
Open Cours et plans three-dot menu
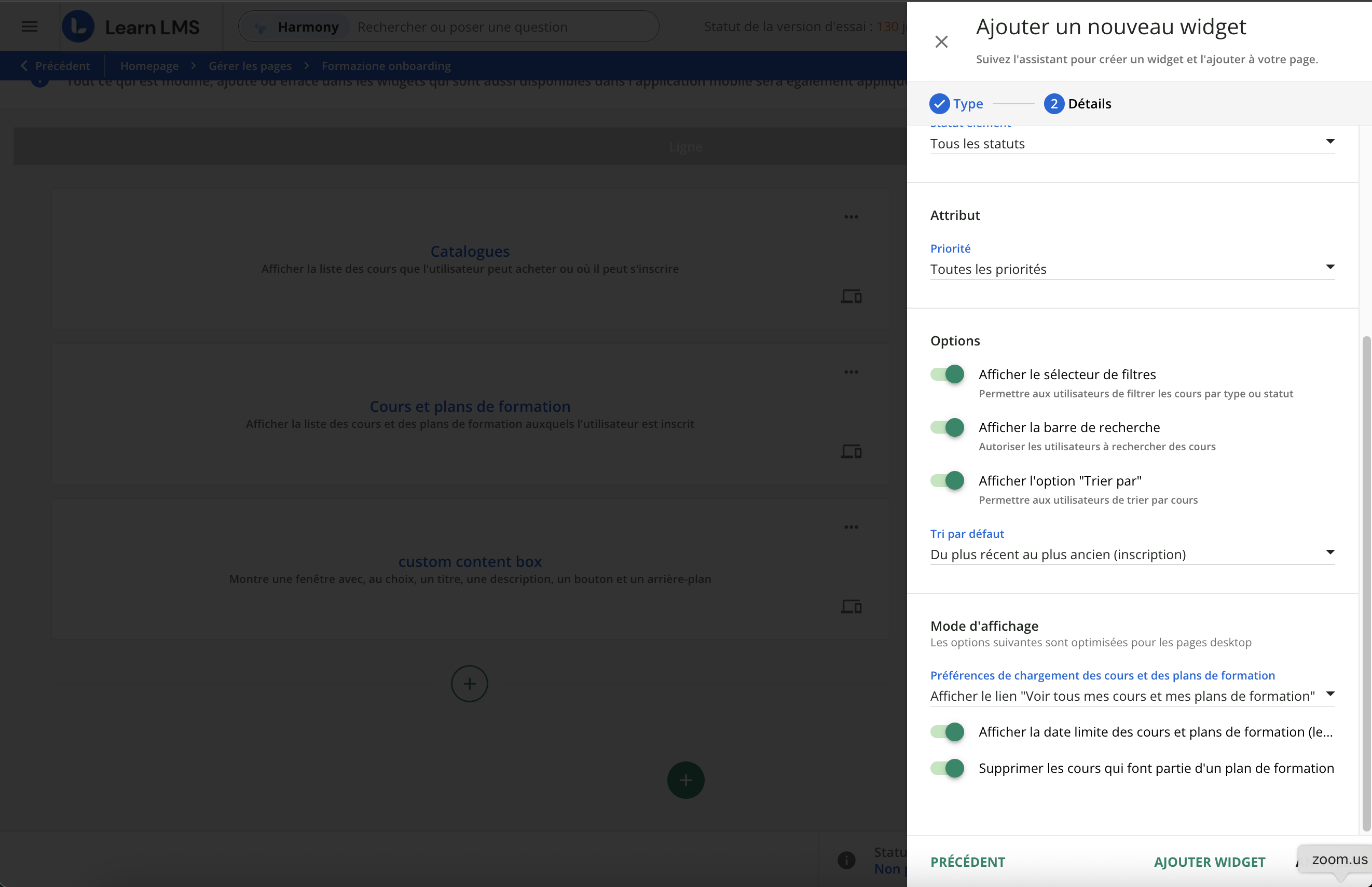tap(851, 372)
